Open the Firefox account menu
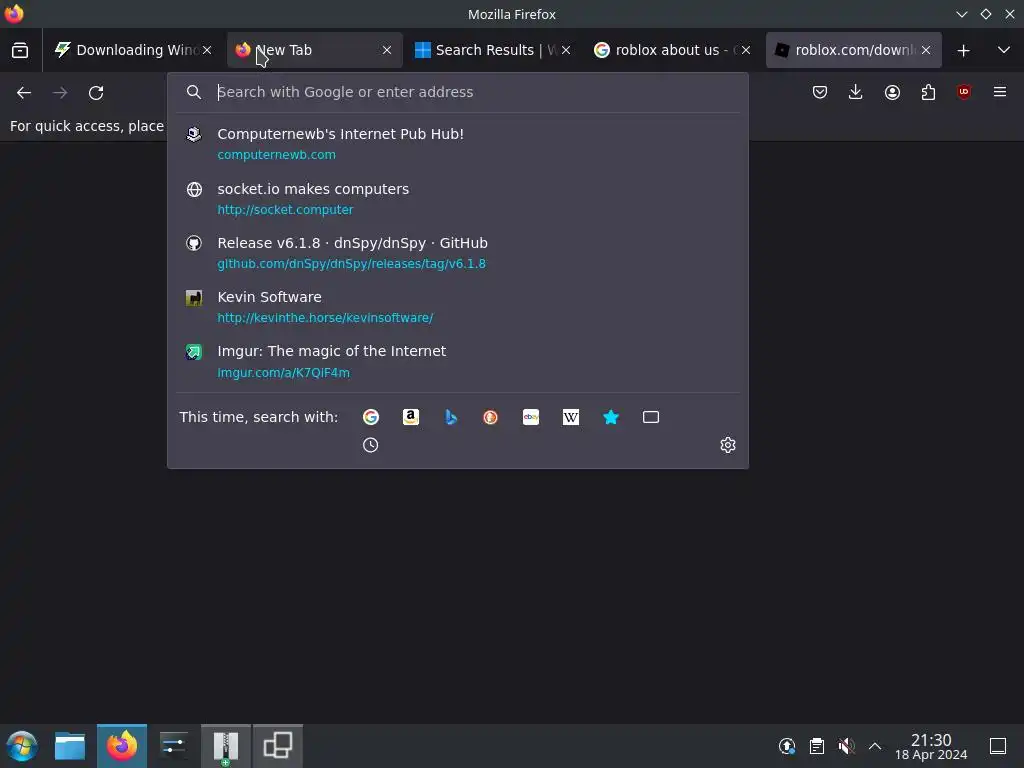The image size is (1024, 768). coord(892,92)
